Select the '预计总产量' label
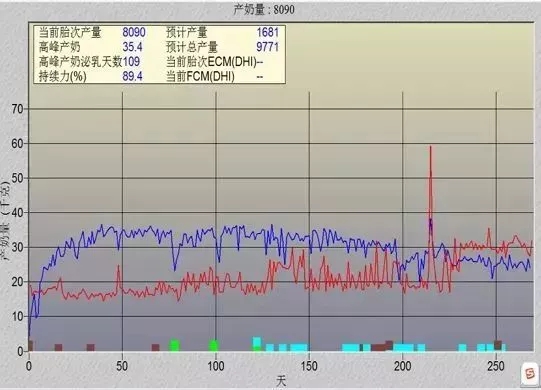The width and height of the screenshot is (541, 390). pos(192,47)
